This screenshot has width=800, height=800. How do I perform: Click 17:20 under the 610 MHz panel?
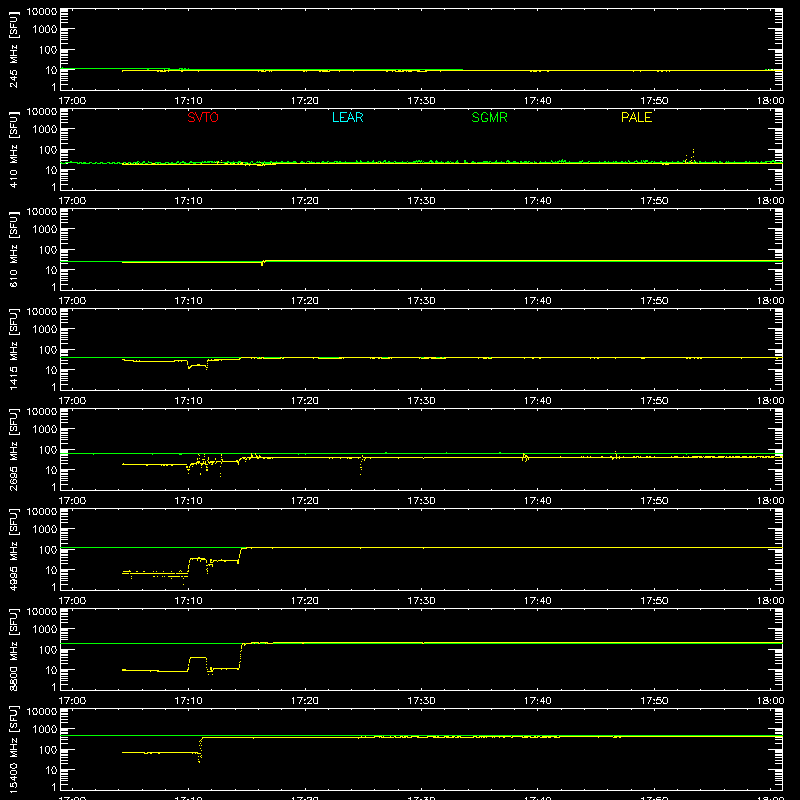click(305, 301)
